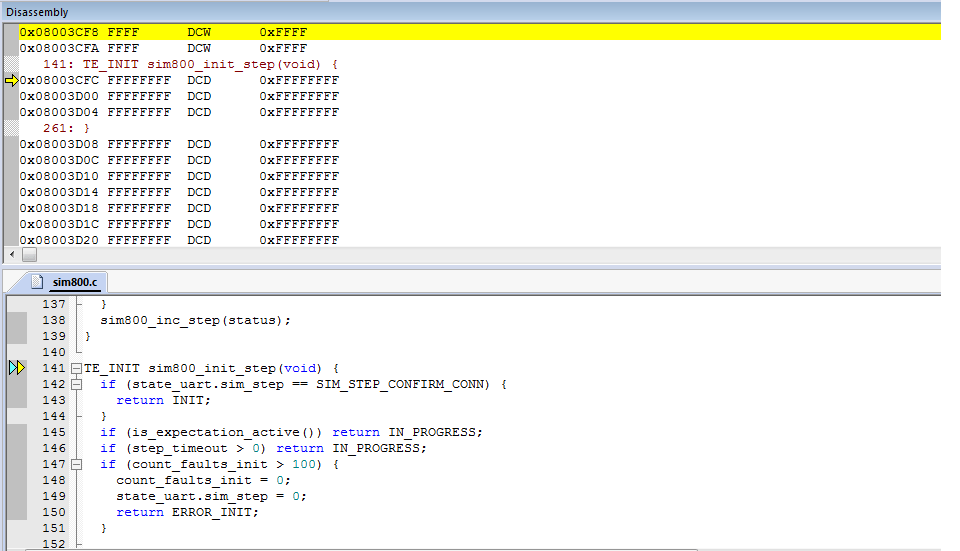Click the current execution marker at line 141
960x551 pixels.
tap(17, 368)
